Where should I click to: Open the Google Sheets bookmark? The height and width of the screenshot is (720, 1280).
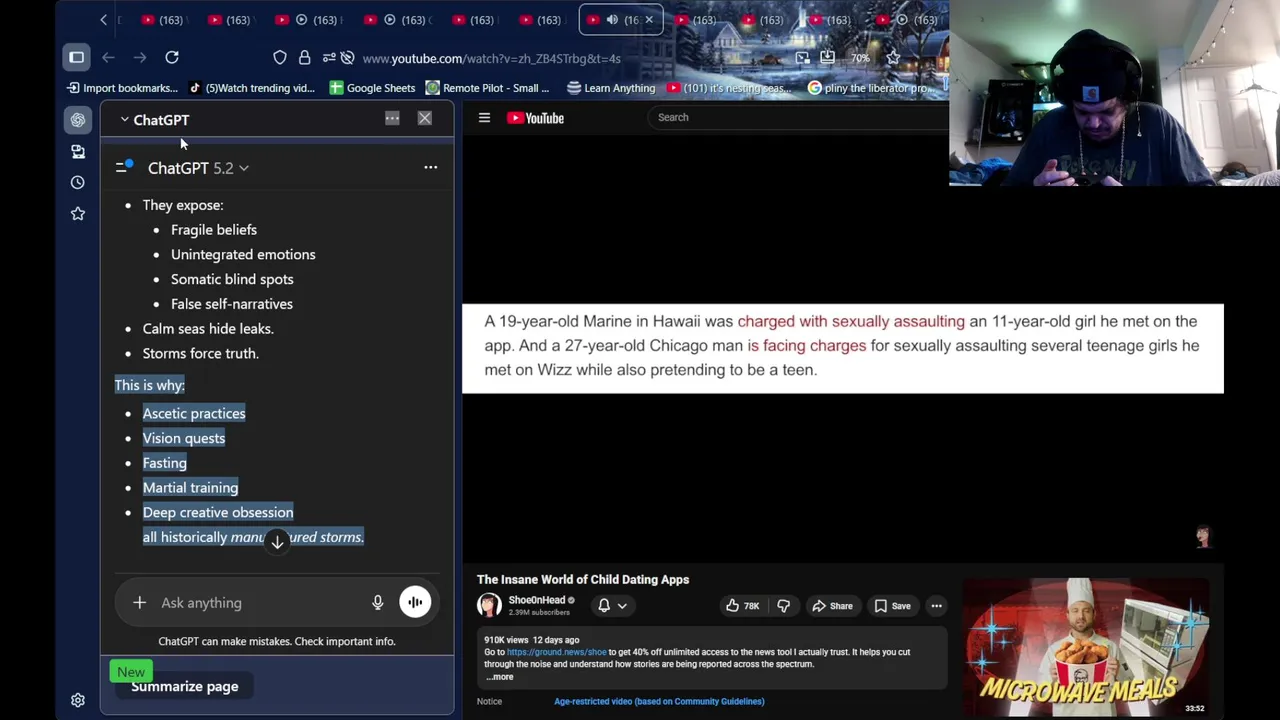372,88
